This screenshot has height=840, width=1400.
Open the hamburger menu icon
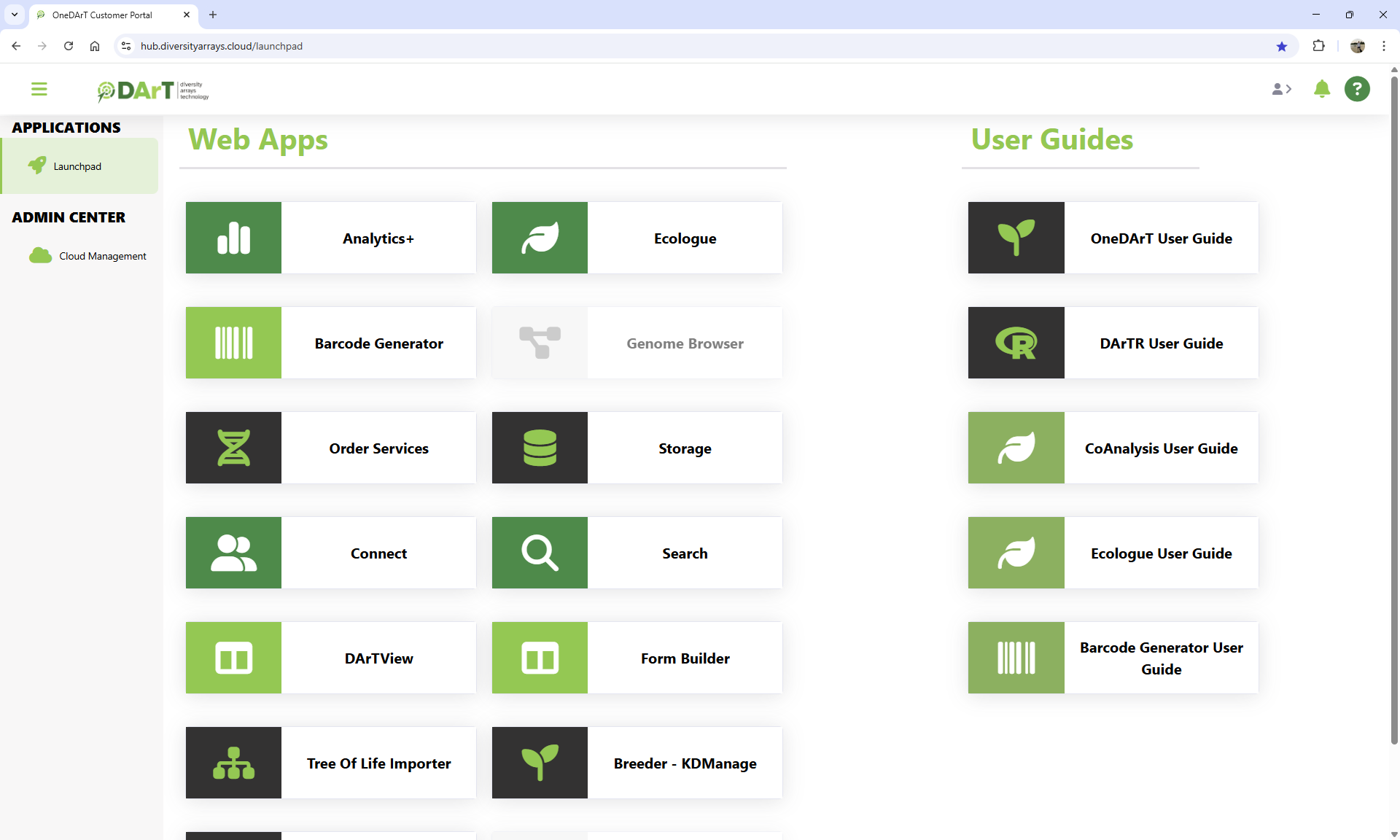coord(39,89)
